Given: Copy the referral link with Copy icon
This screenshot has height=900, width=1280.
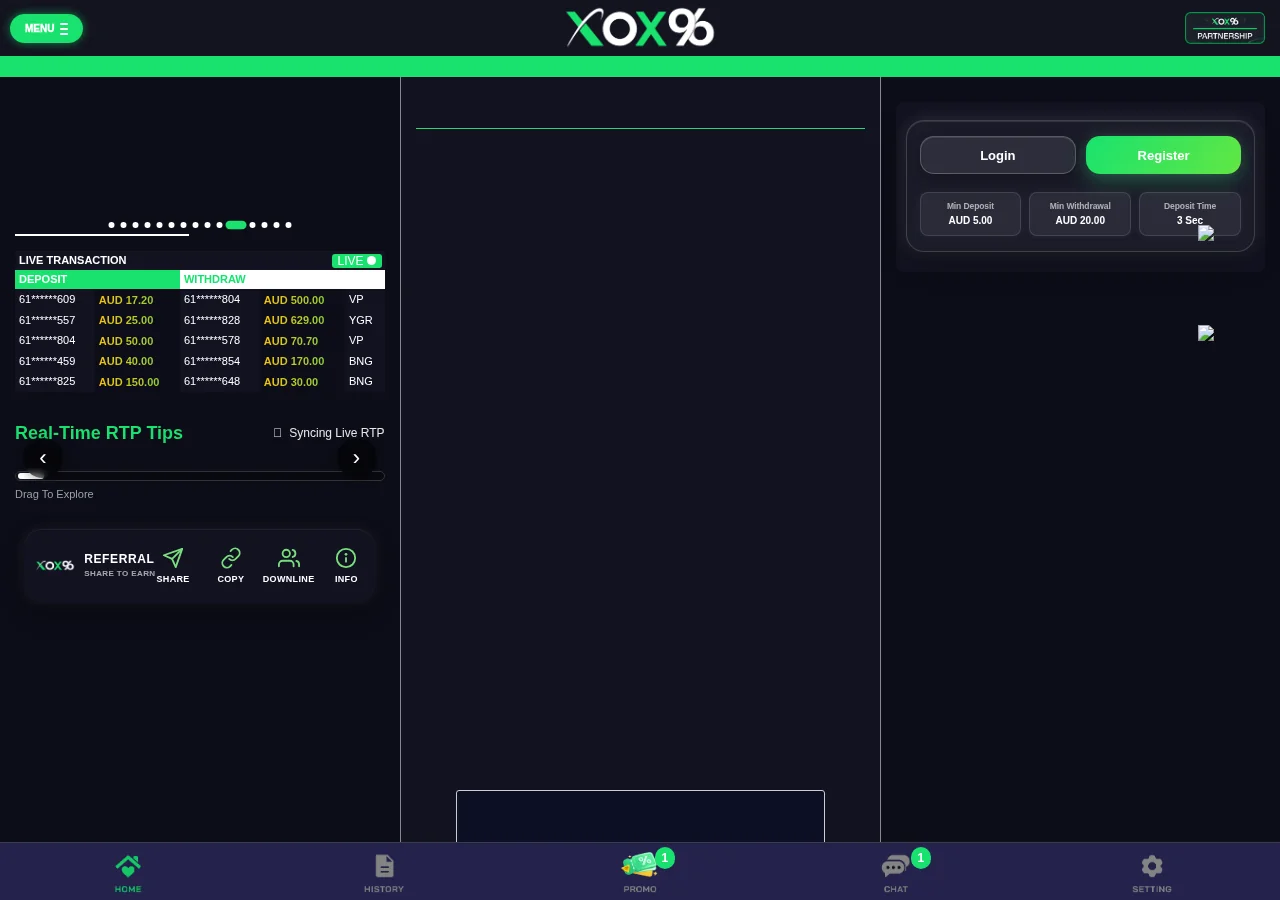Looking at the screenshot, I should [x=231, y=565].
